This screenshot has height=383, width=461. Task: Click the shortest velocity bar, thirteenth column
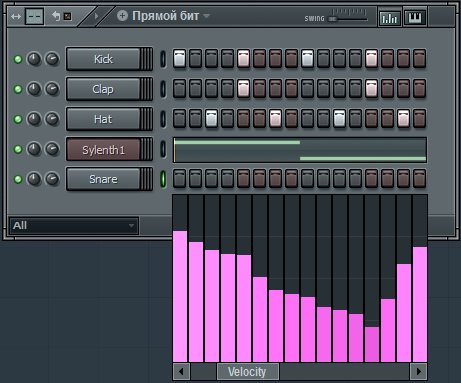tap(372, 344)
